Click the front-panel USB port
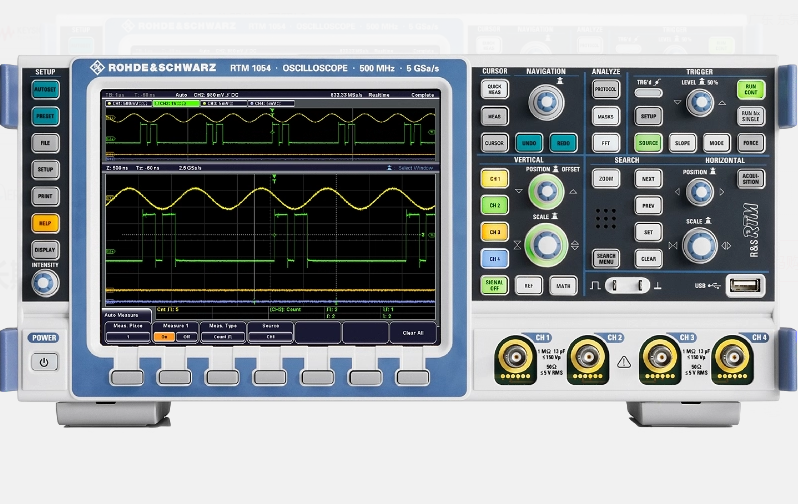The width and height of the screenshot is (798, 504). pyautogui.click(x=745, y=286)
